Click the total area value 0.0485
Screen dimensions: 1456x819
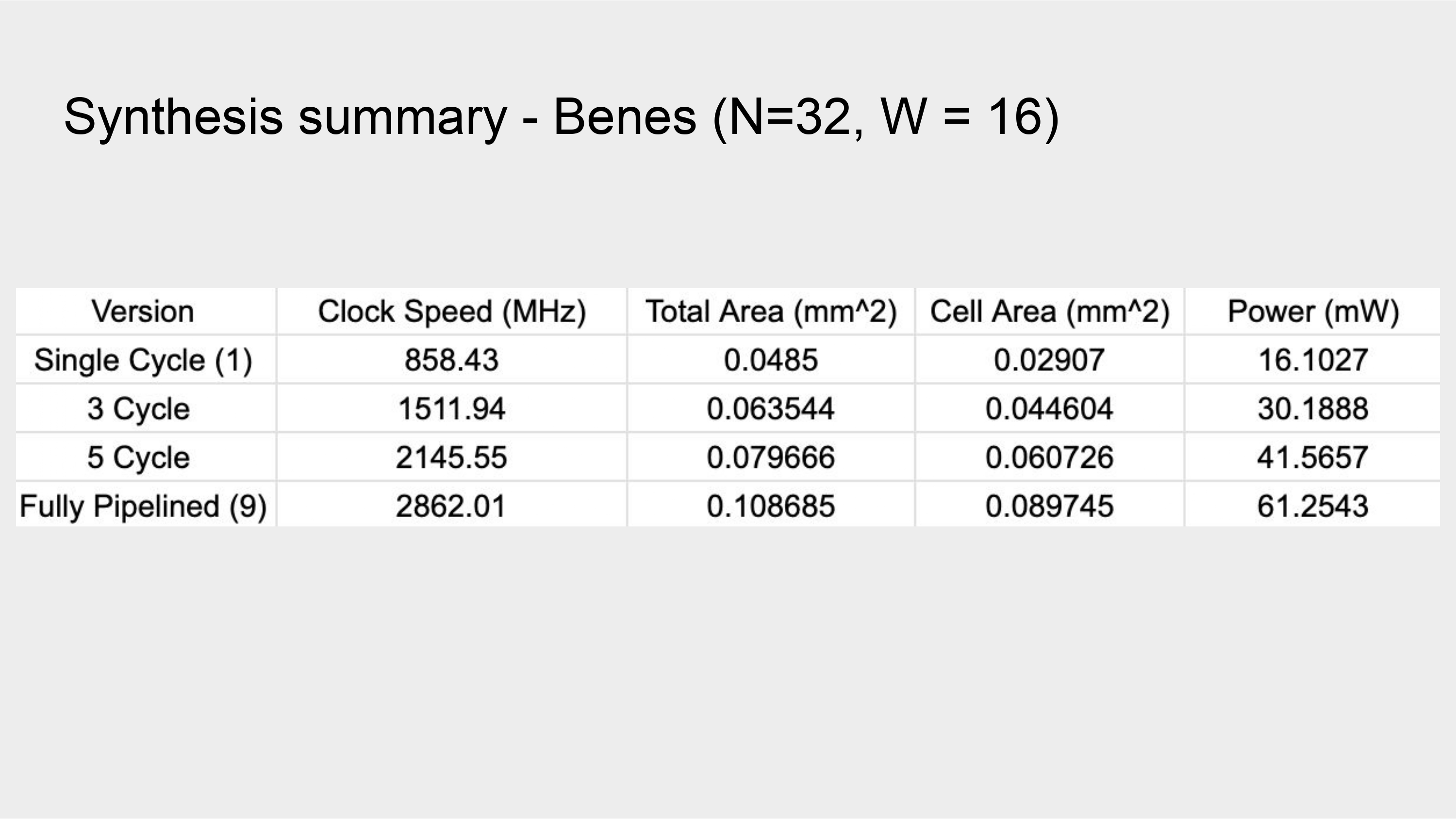[771, 360]
